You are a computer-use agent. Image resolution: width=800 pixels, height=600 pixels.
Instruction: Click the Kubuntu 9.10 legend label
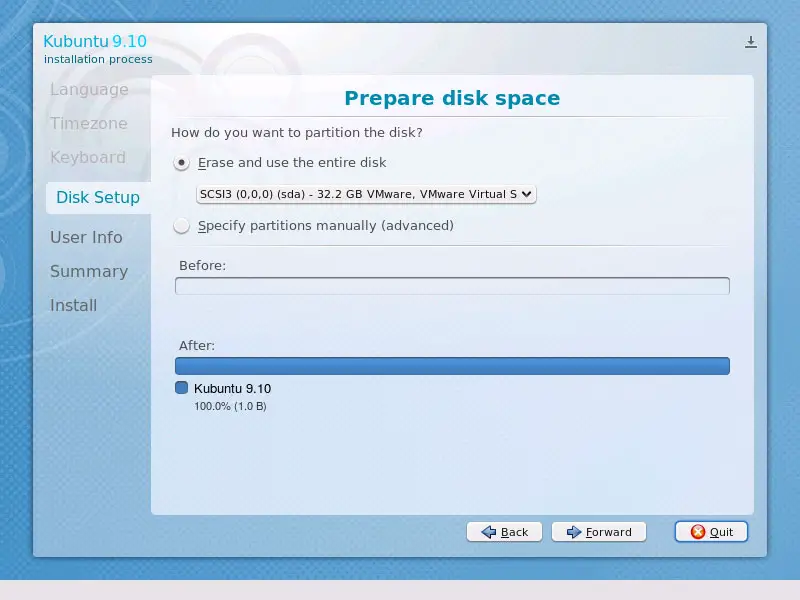point(232,389)
